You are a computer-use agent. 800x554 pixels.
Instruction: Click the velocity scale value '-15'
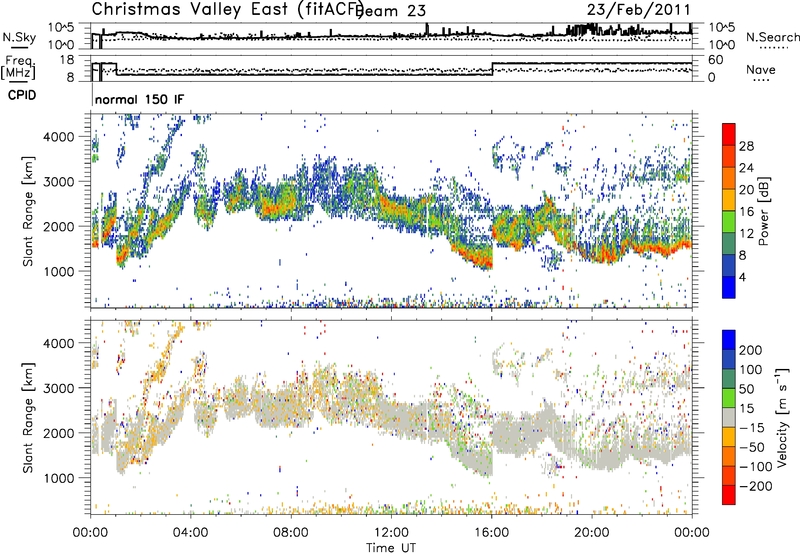click(x=752, y=428)
